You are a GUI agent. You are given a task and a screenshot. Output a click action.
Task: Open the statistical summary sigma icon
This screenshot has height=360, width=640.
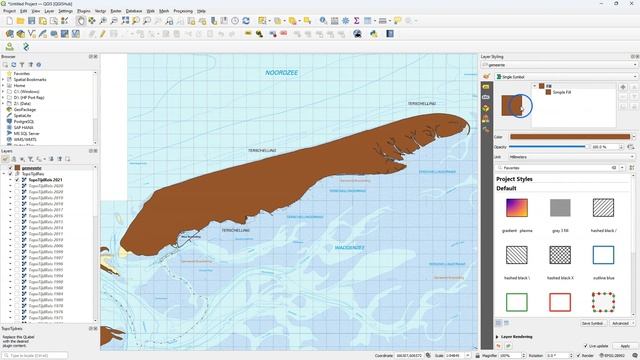click(x=356, y=21)
